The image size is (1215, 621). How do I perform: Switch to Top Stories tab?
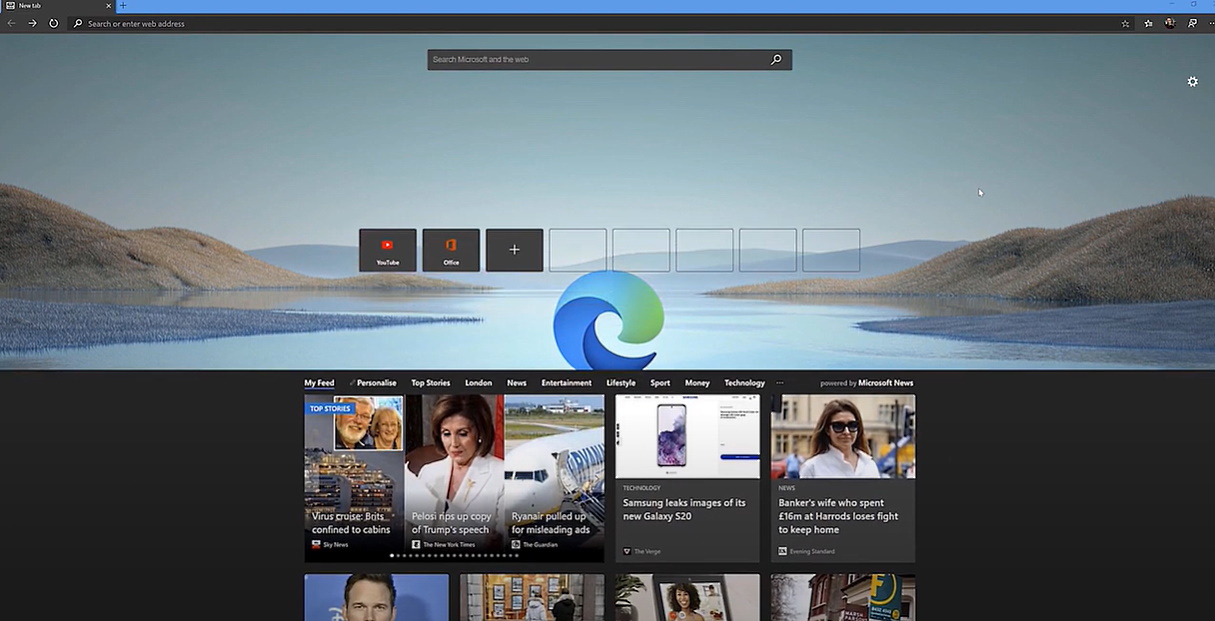click(x=431, y=383)
